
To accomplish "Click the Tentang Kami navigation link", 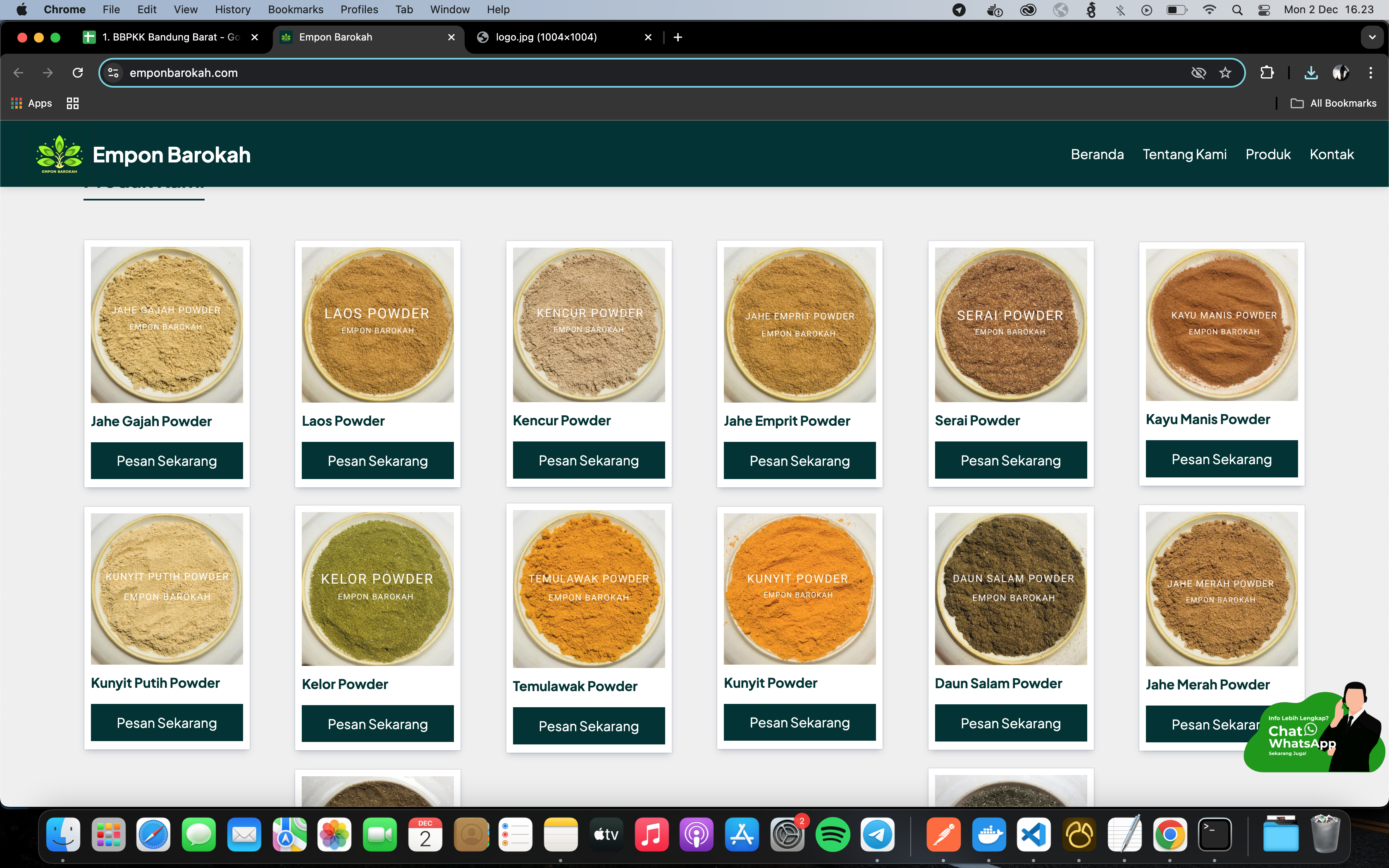I will [1184, 155].
